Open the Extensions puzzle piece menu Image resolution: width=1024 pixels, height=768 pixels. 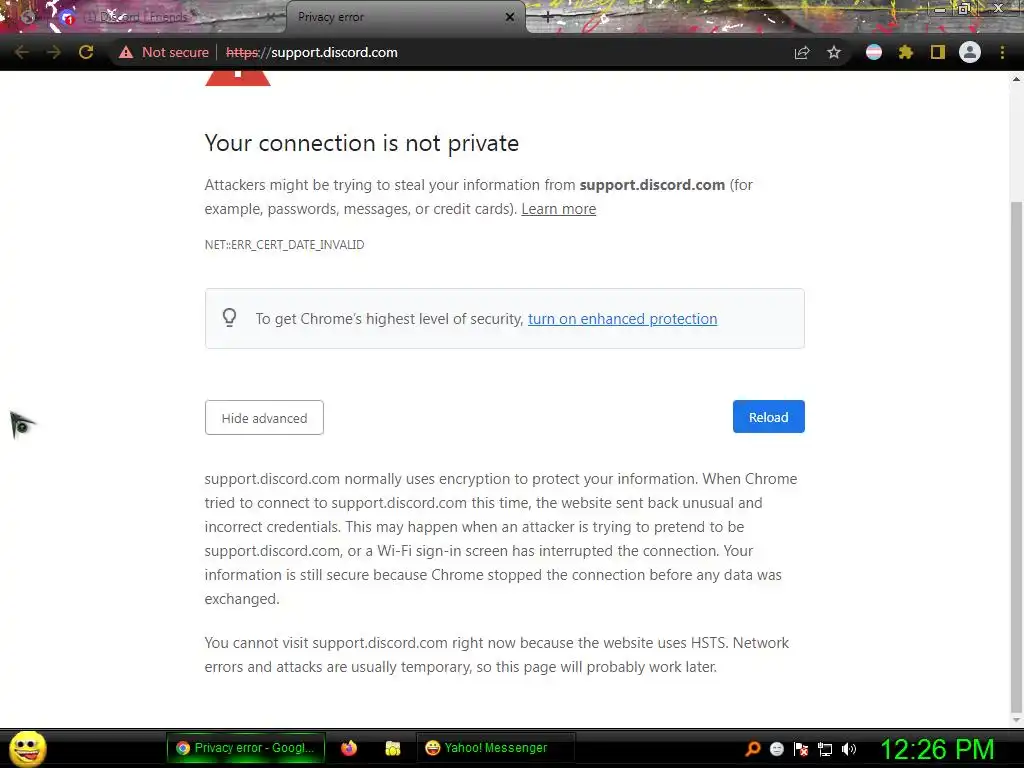(906, 52)
